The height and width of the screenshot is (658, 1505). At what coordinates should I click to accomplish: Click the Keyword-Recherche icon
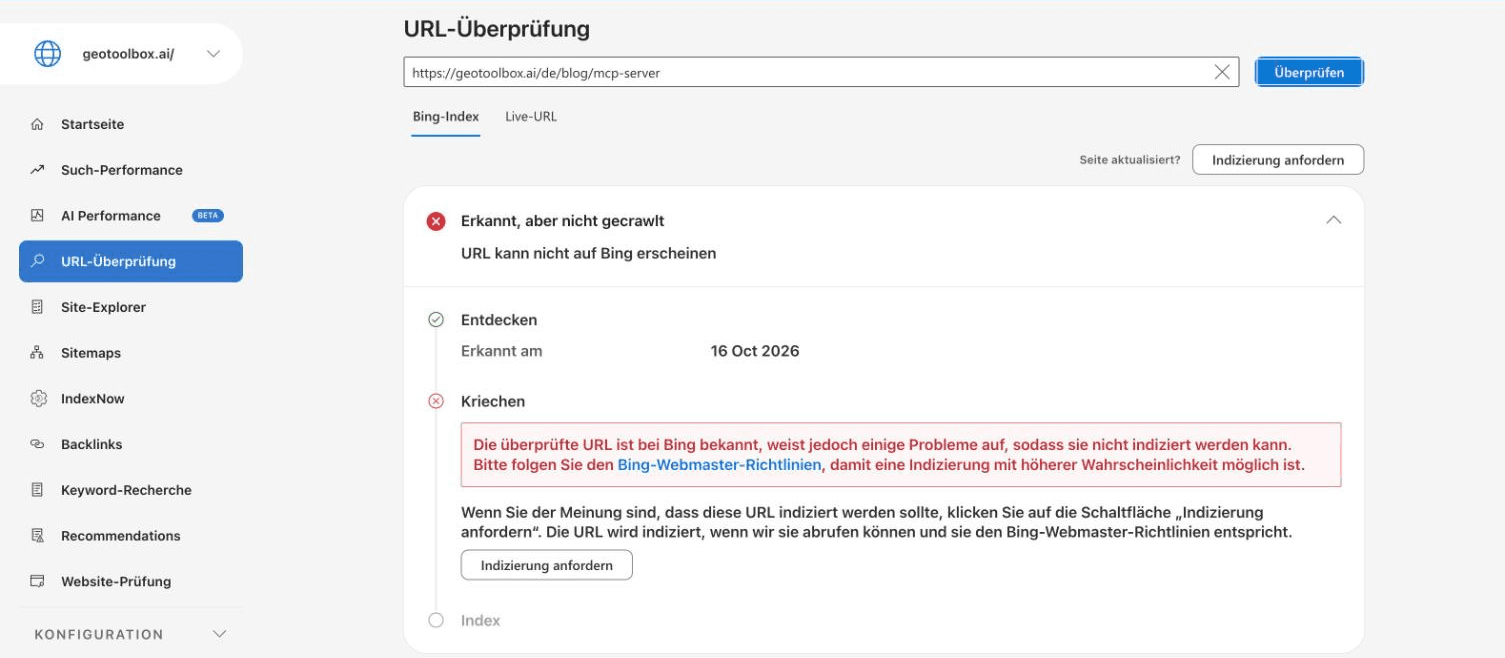tap(38, 490)
